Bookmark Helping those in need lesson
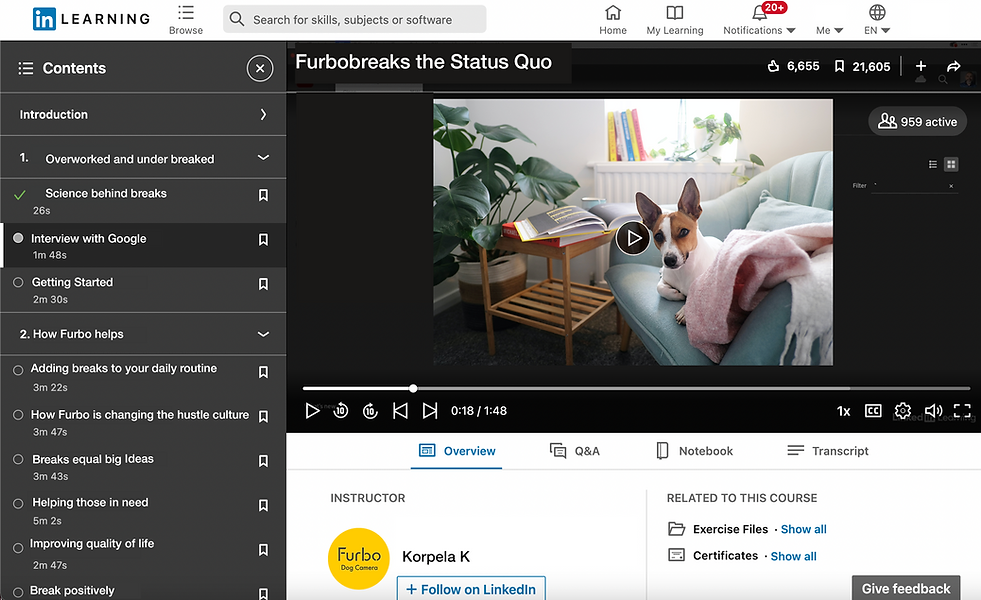The image size is (981, 600). click(263, 506)
